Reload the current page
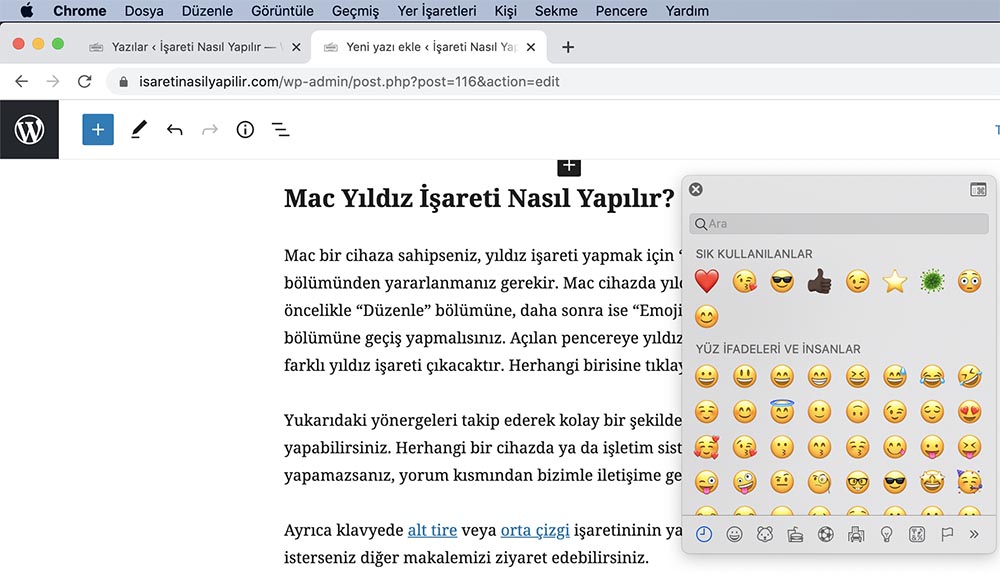 coord(84,82)
